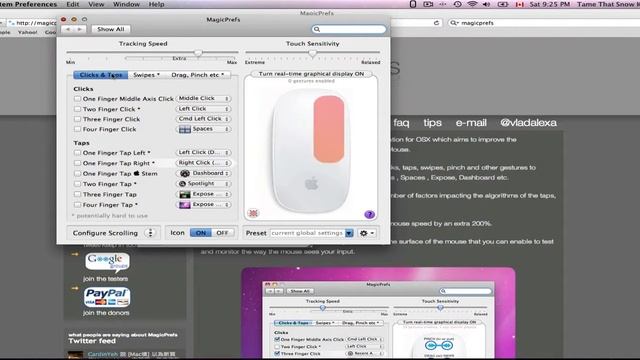Open the Spaces action dropdown
The height and width of the screenshot is (360, 640).
click(204, 129)
